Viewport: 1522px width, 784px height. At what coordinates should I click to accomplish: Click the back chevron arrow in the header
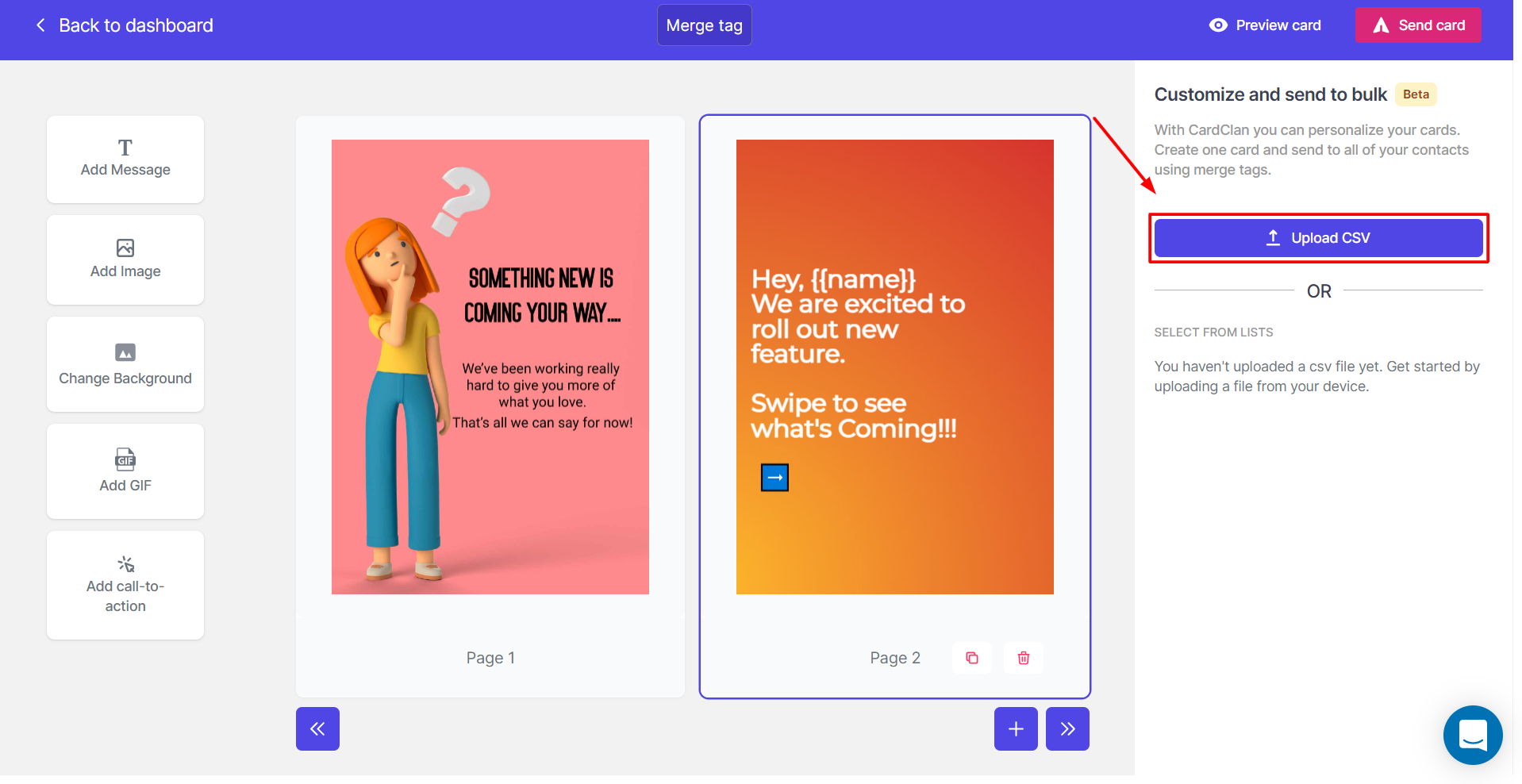[x=40, y=25]
